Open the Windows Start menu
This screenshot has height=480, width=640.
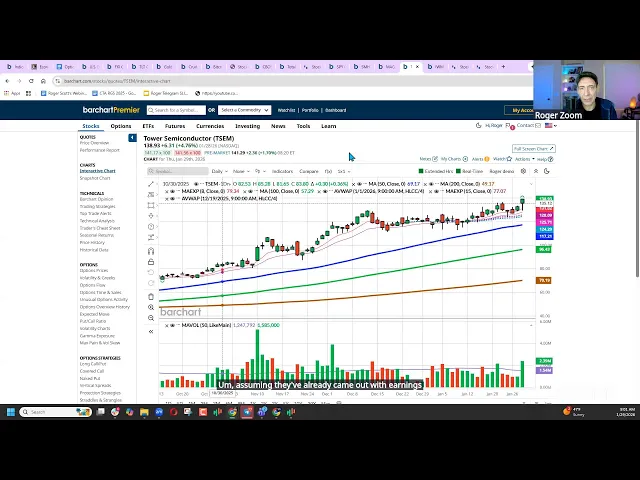(11, 412)
